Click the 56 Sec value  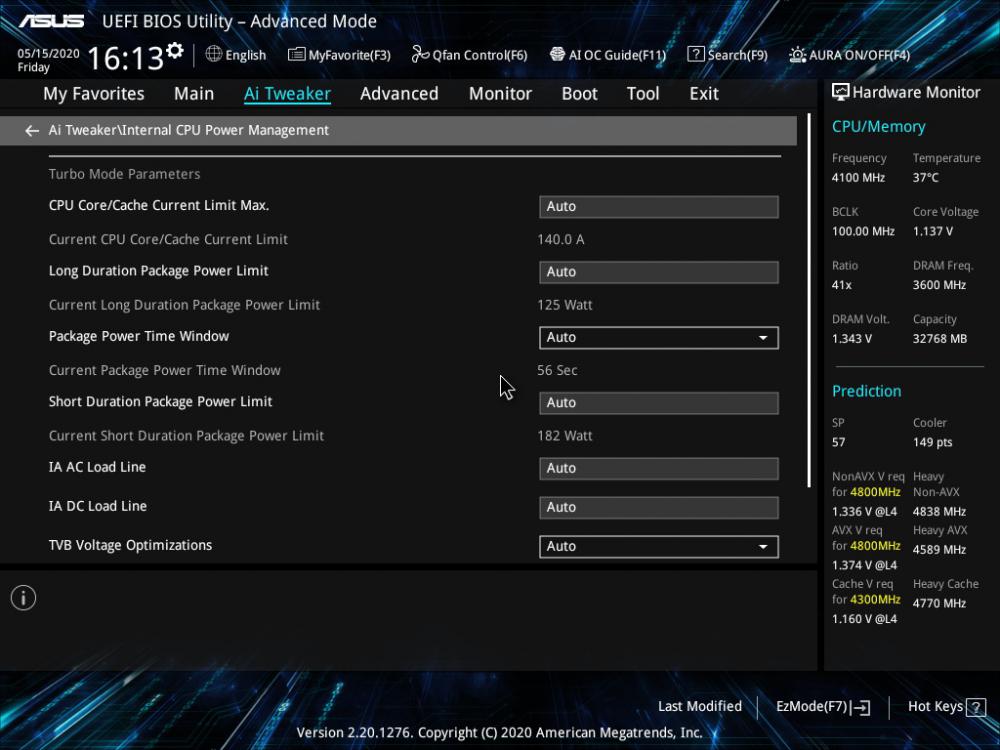pos(557,371)
